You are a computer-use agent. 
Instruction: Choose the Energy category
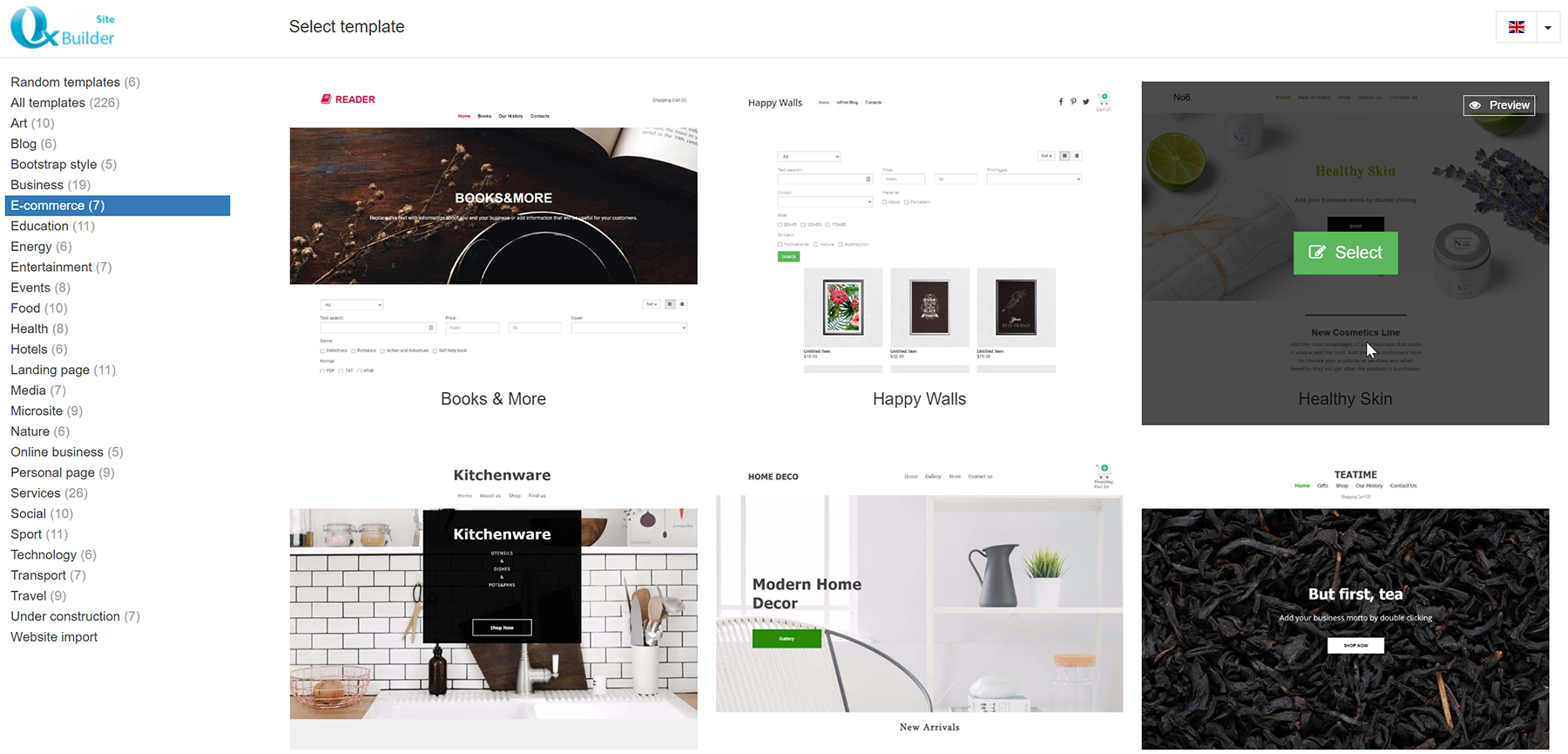point(41,247)
